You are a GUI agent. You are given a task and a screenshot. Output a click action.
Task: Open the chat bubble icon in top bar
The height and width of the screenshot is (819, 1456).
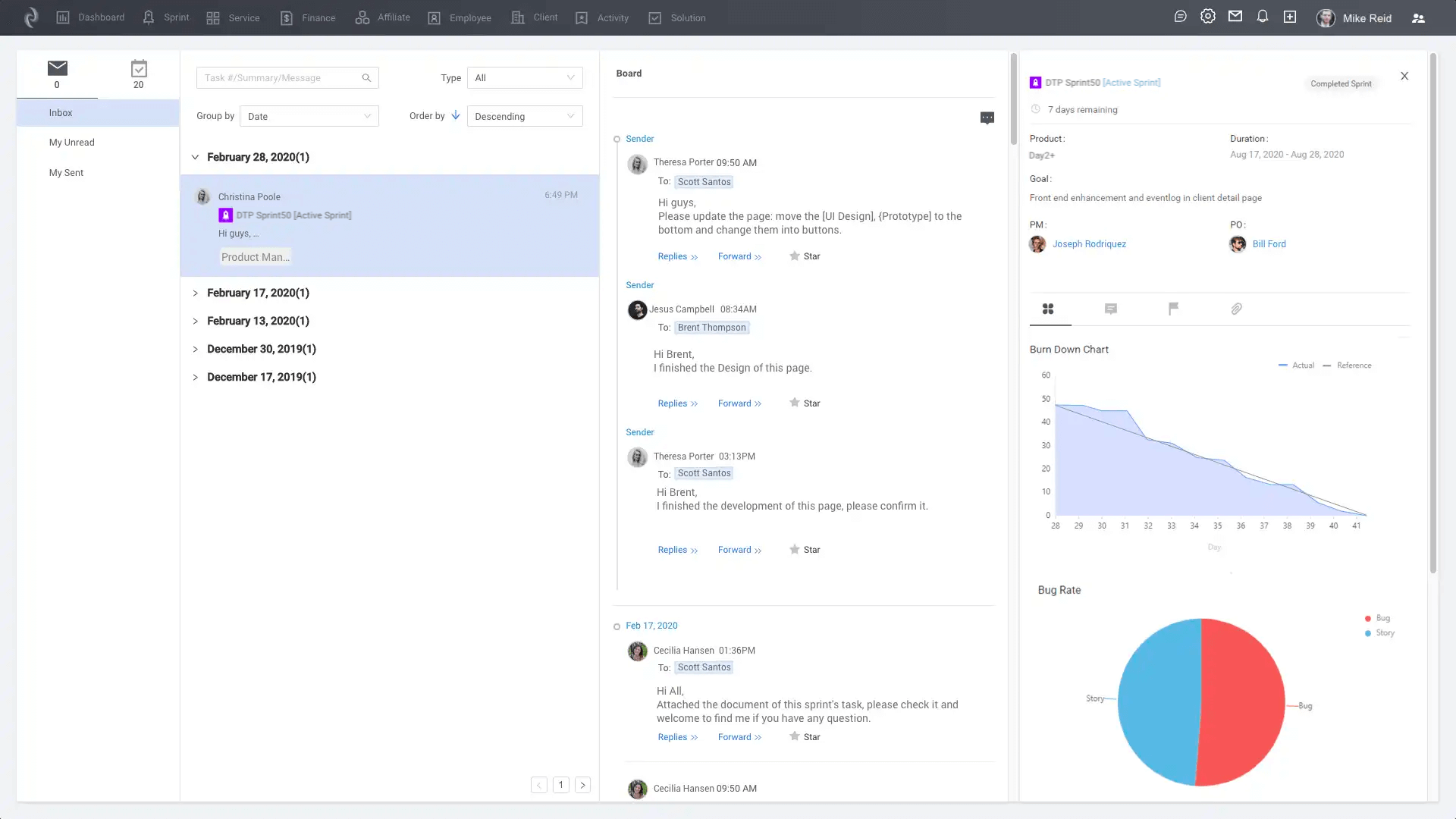click(1180, 17)
